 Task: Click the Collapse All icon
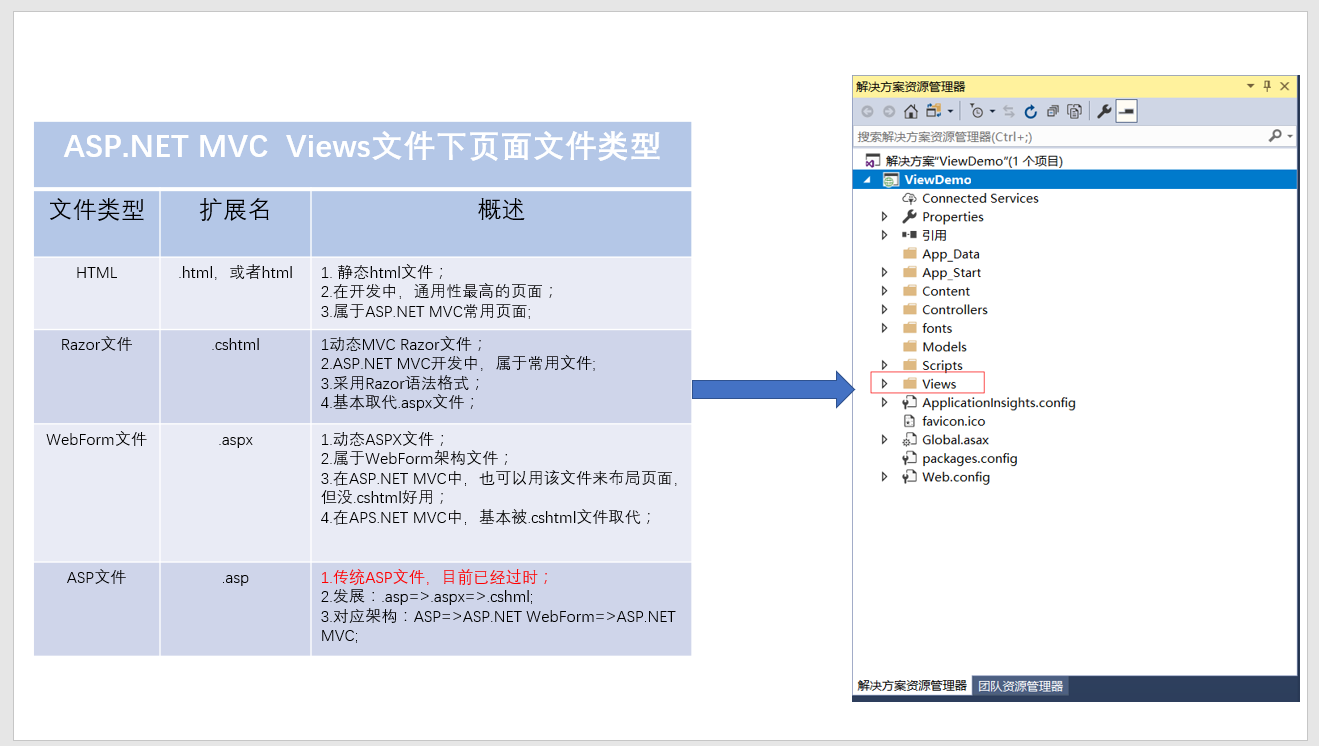pyautogui.click(x=1053, y=112)
